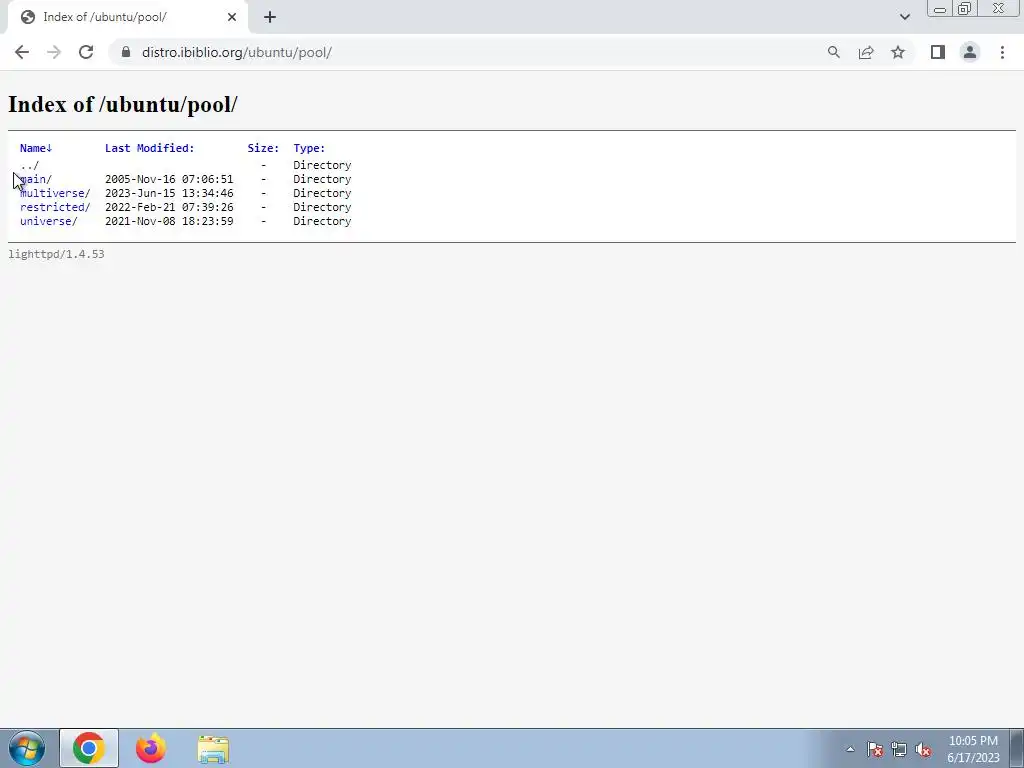Screen dimensions: 1024x768
Task: Open Windows Explorer from the taskbar
Action: (213, 749)
